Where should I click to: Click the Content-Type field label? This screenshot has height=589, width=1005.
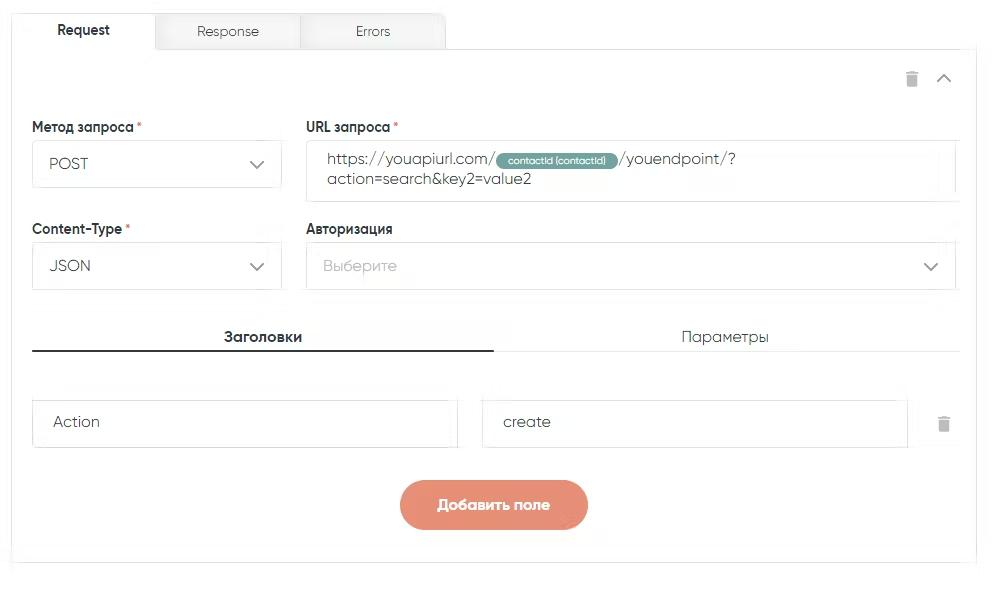[x=76, y=229]
